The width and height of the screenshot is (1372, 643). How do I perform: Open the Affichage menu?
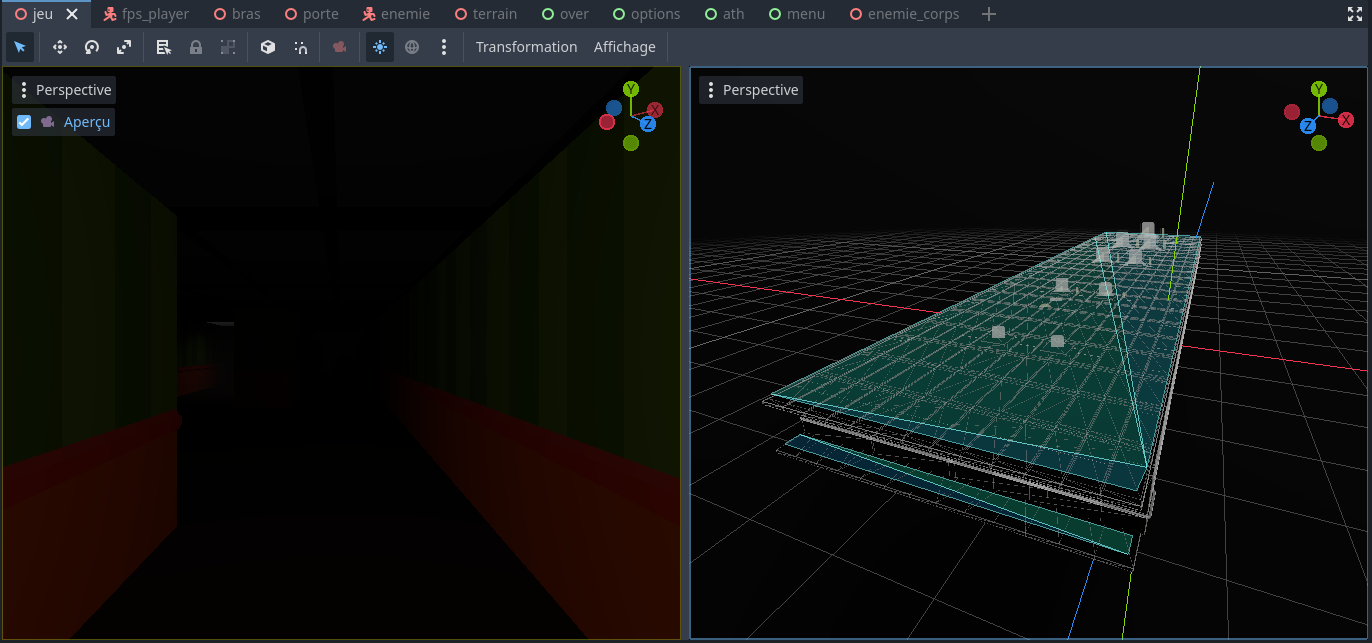coord(625,47)
